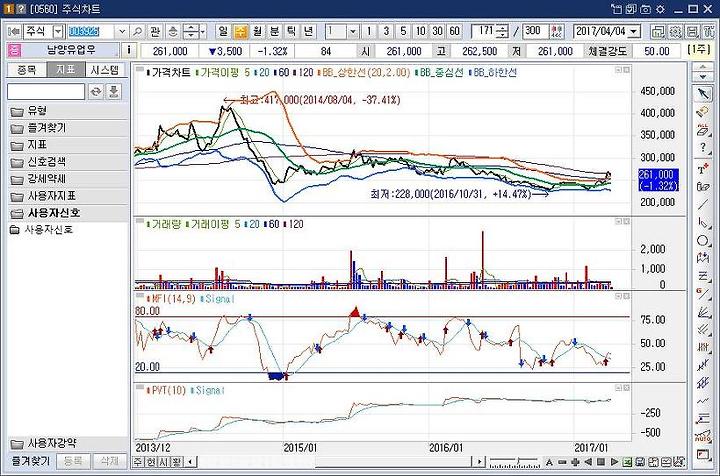Click the erase-all tool labeled ALL
This screenshot has height=476, width=720.
[703, 129]
